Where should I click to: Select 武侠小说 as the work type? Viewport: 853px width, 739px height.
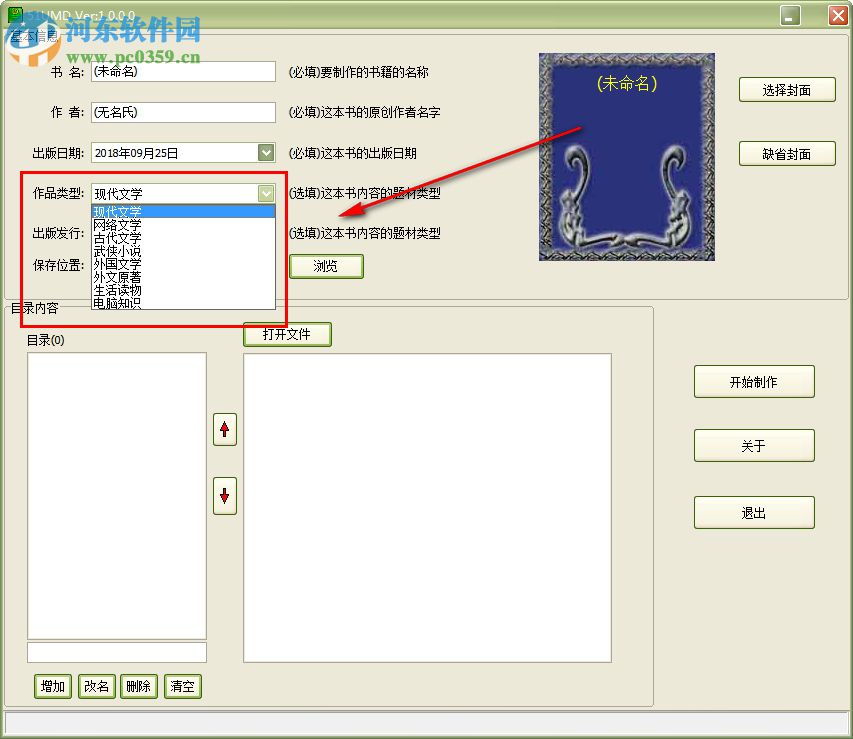click(x=117, y=252)
